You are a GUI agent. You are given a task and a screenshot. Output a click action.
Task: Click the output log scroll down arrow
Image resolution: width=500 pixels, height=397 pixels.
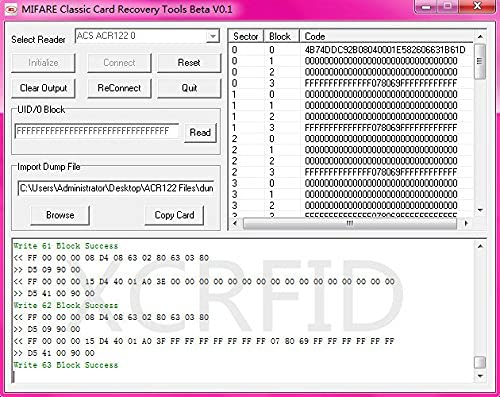[x=480, y=376]
